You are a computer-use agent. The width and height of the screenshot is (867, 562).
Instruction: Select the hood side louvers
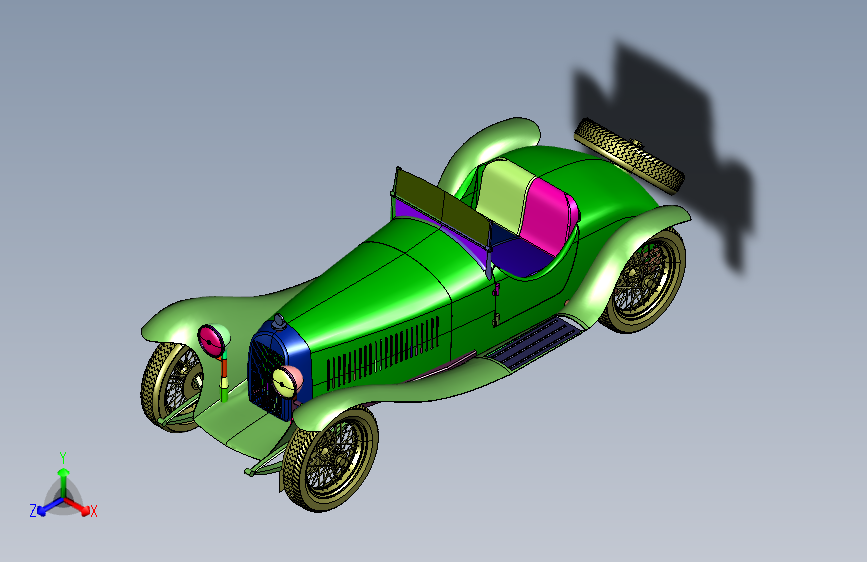pos(383,352)
